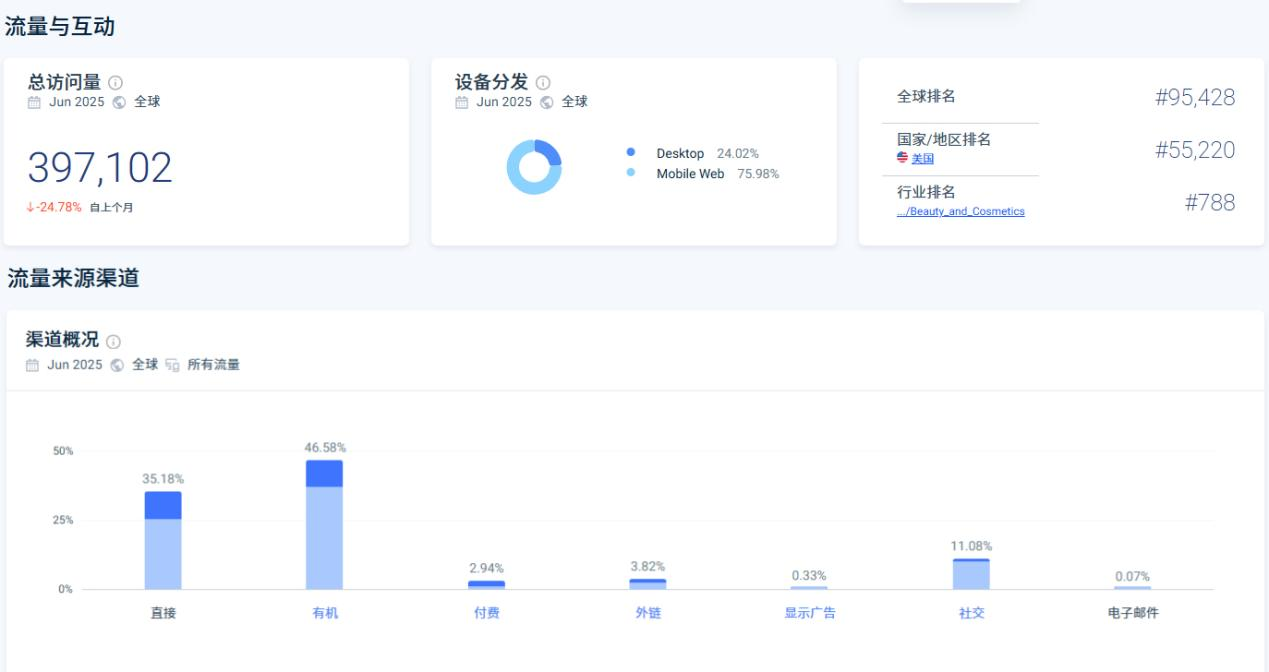This screenshot has height=672, width=1269.
Task: Click the device icon beside 所有流量
Action: tap(173, 365)
